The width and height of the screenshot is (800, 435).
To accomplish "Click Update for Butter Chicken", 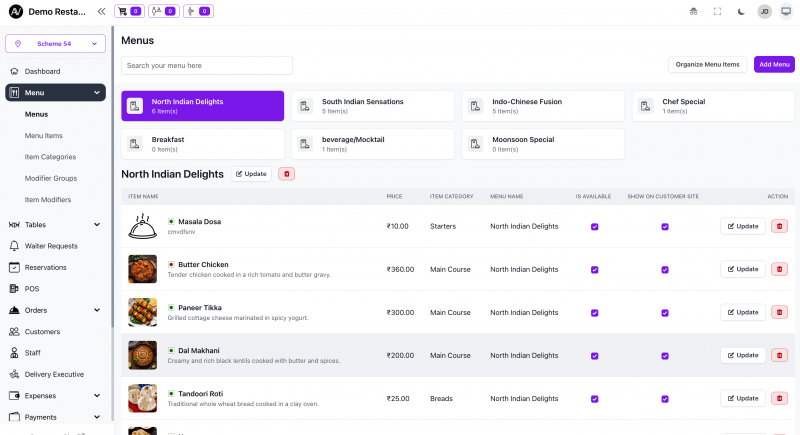I will [x=743, y=269].
